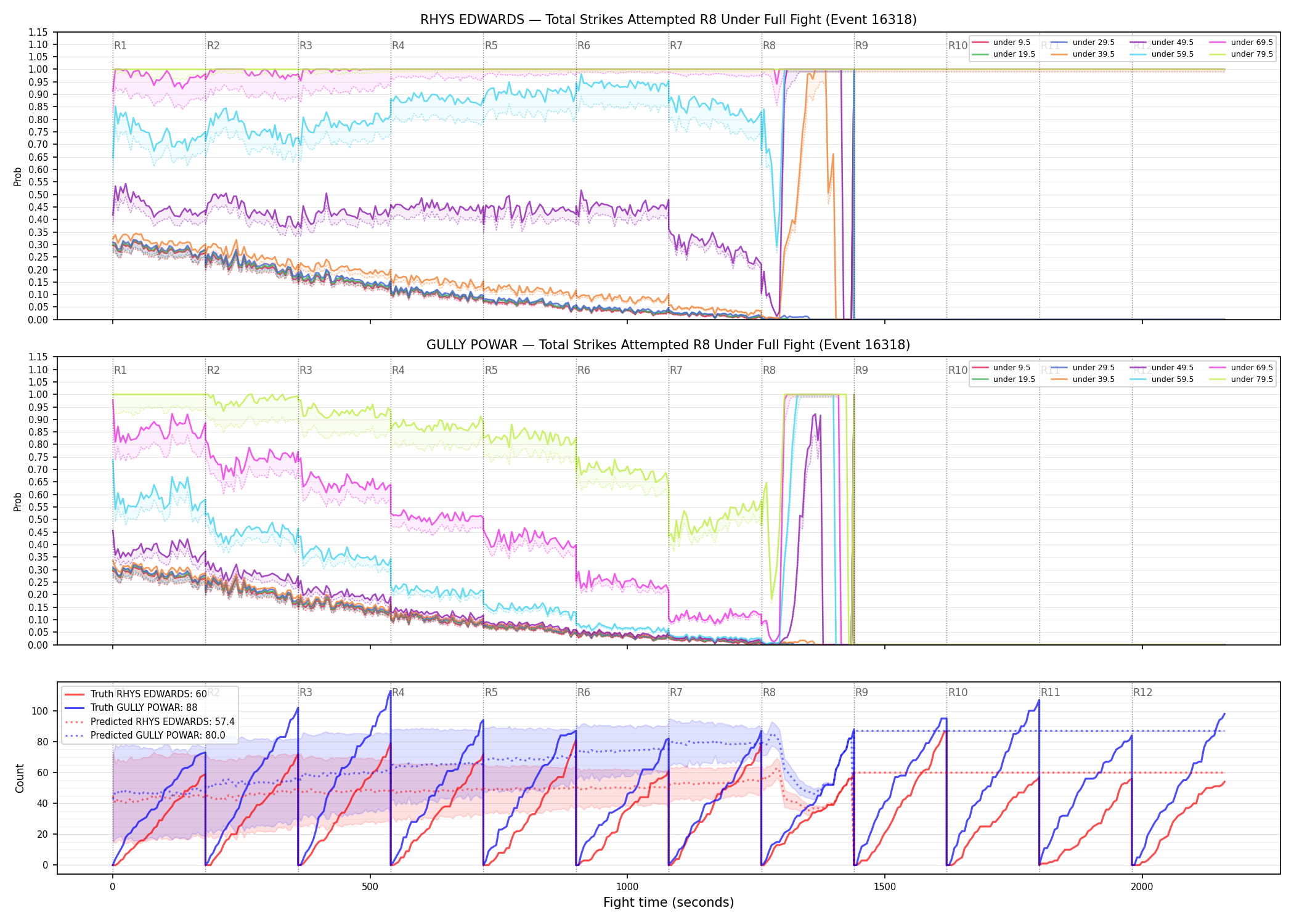This screenshot has height=924, width=1294.
Task: Click the 'Fight time (seconds)' axis label
Action: point(669,902)
